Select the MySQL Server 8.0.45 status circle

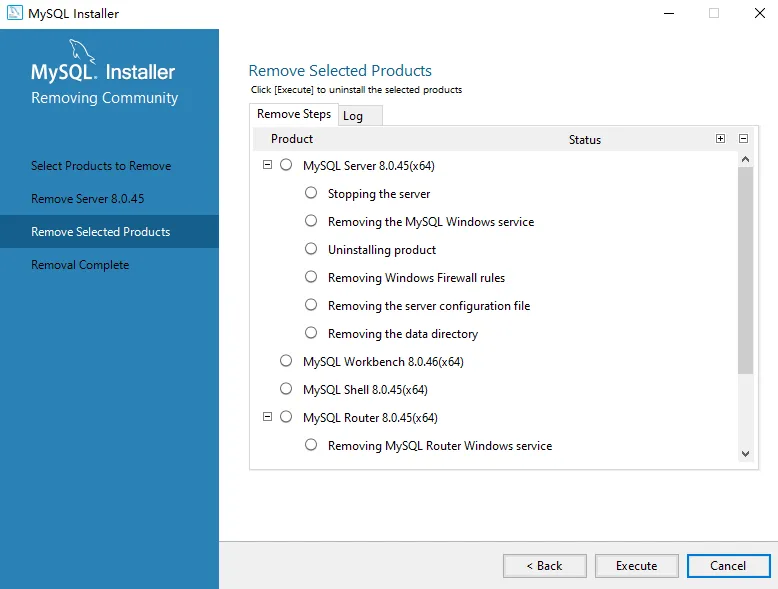(286, 165)
